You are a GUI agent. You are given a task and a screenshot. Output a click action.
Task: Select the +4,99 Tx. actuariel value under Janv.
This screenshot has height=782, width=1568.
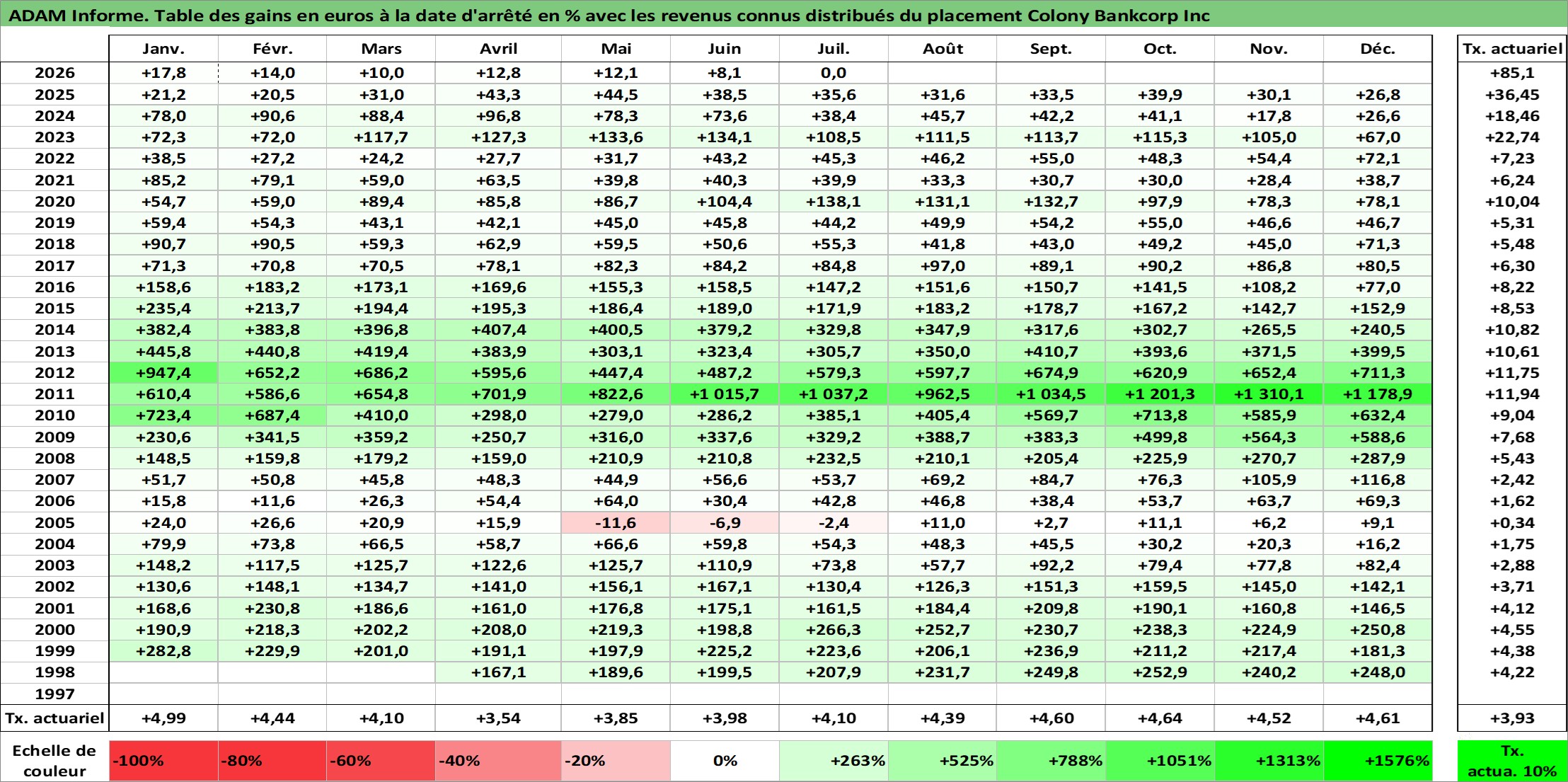[163, 718]
